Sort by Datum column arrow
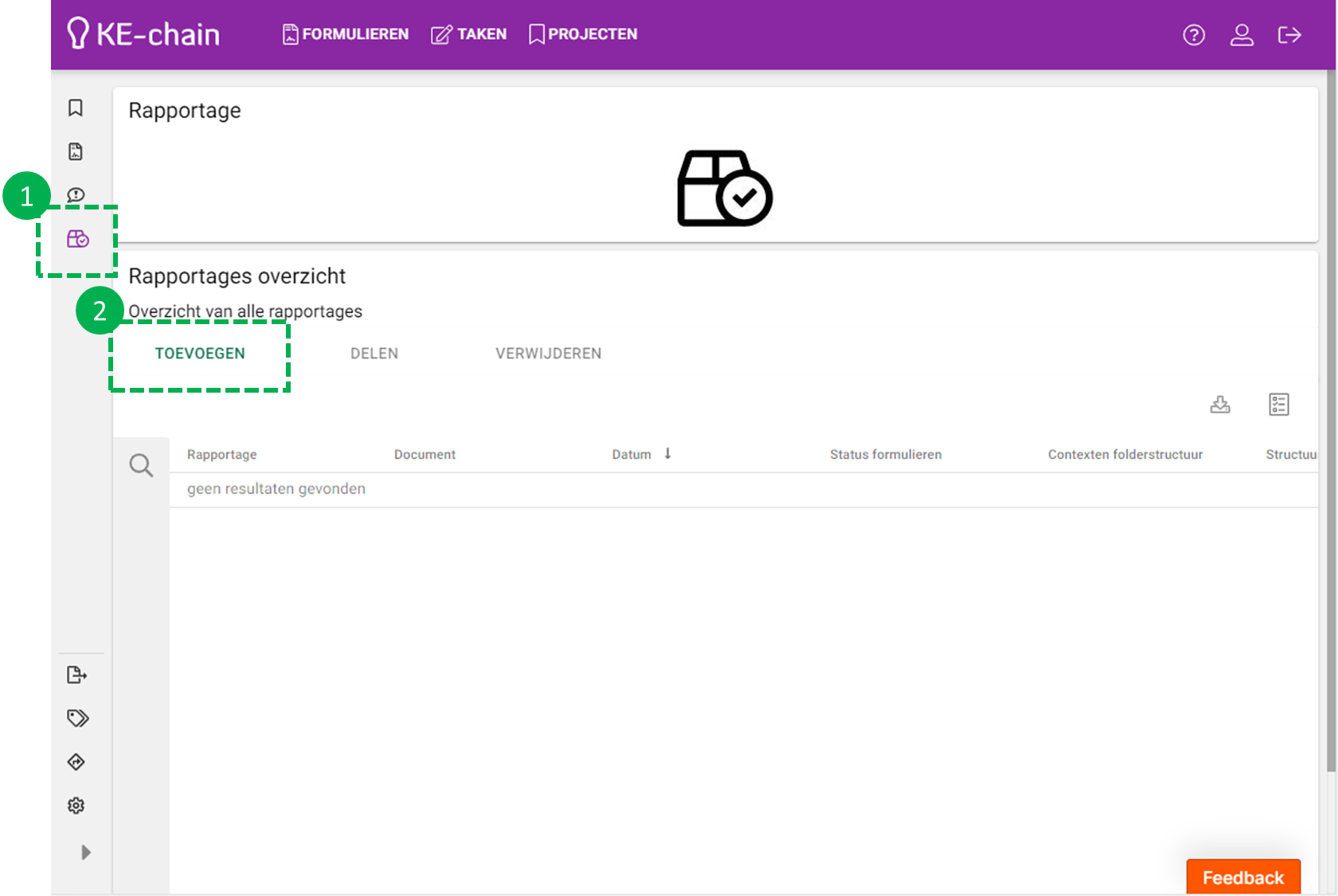Viewport: 1338px width, 896px height. click(x=667, y=454)
